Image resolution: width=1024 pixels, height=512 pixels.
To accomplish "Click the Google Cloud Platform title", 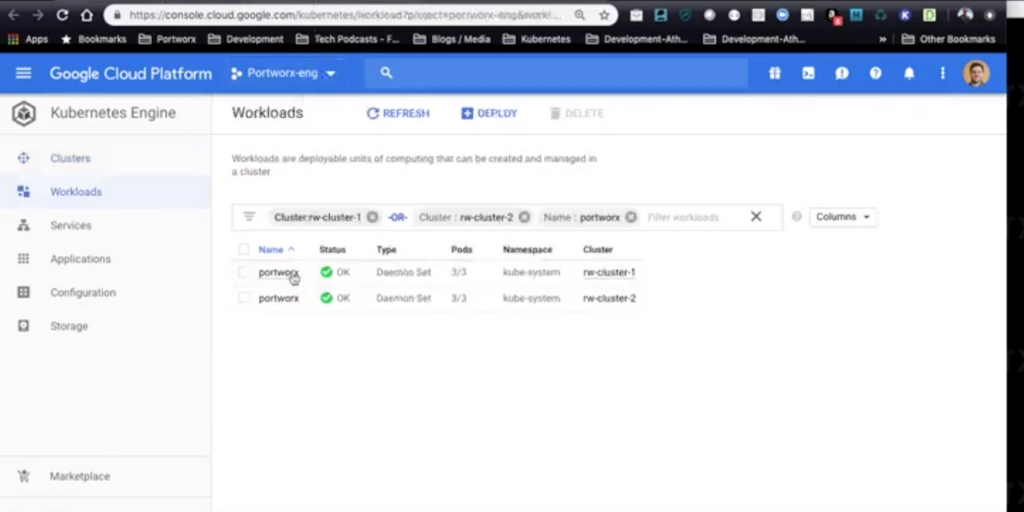I will click(131, 73).
